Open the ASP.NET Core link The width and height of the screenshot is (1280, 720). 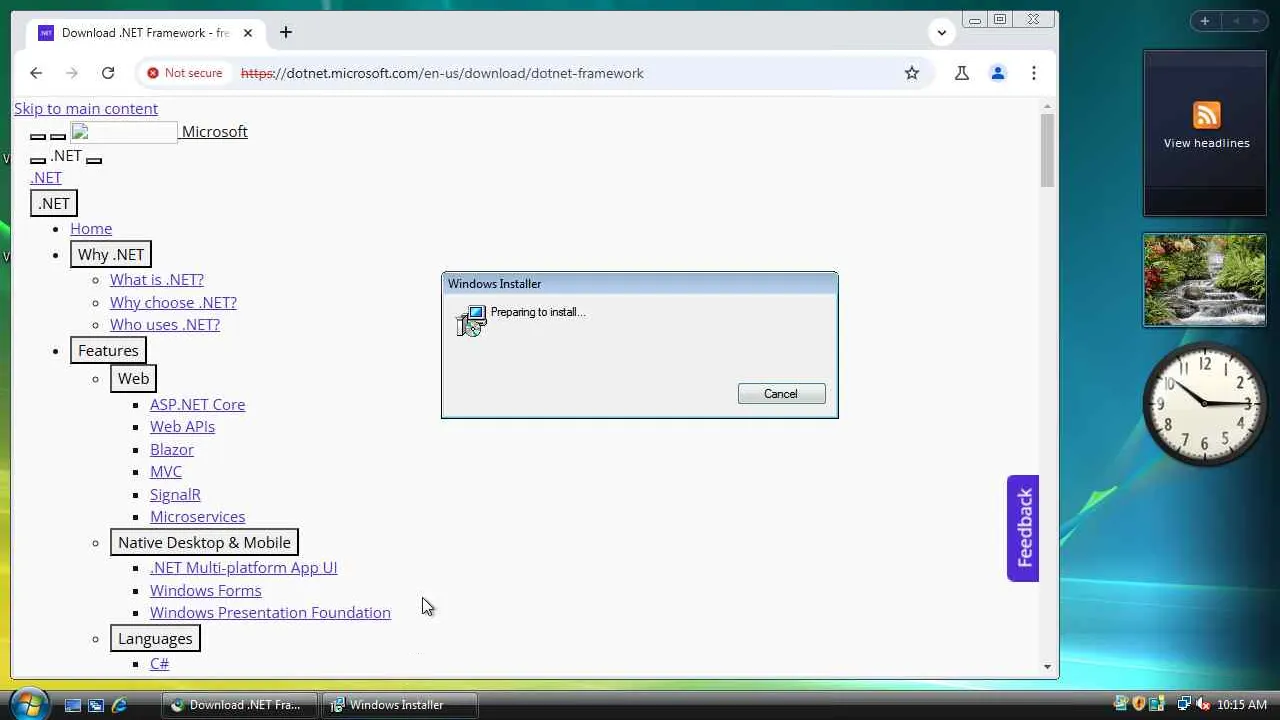coord(197,405)
